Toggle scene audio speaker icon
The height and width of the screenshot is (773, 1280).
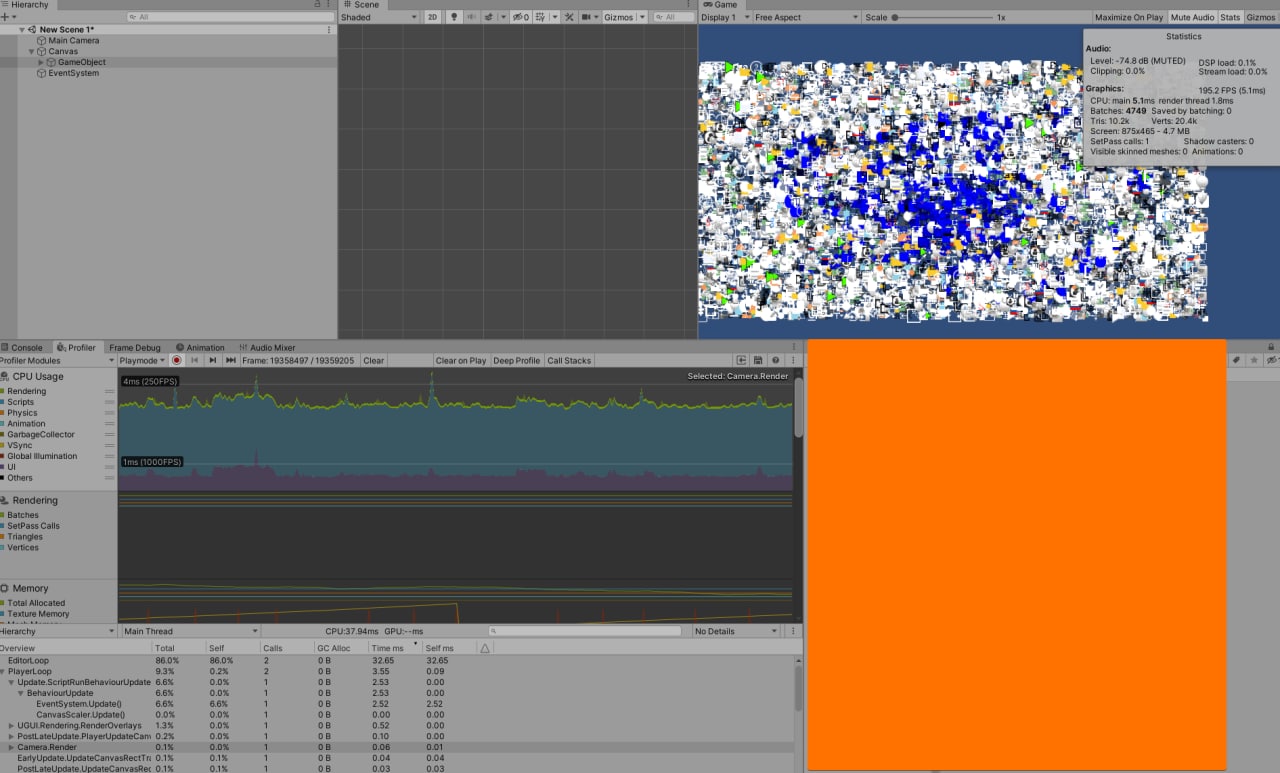[472, 17]
